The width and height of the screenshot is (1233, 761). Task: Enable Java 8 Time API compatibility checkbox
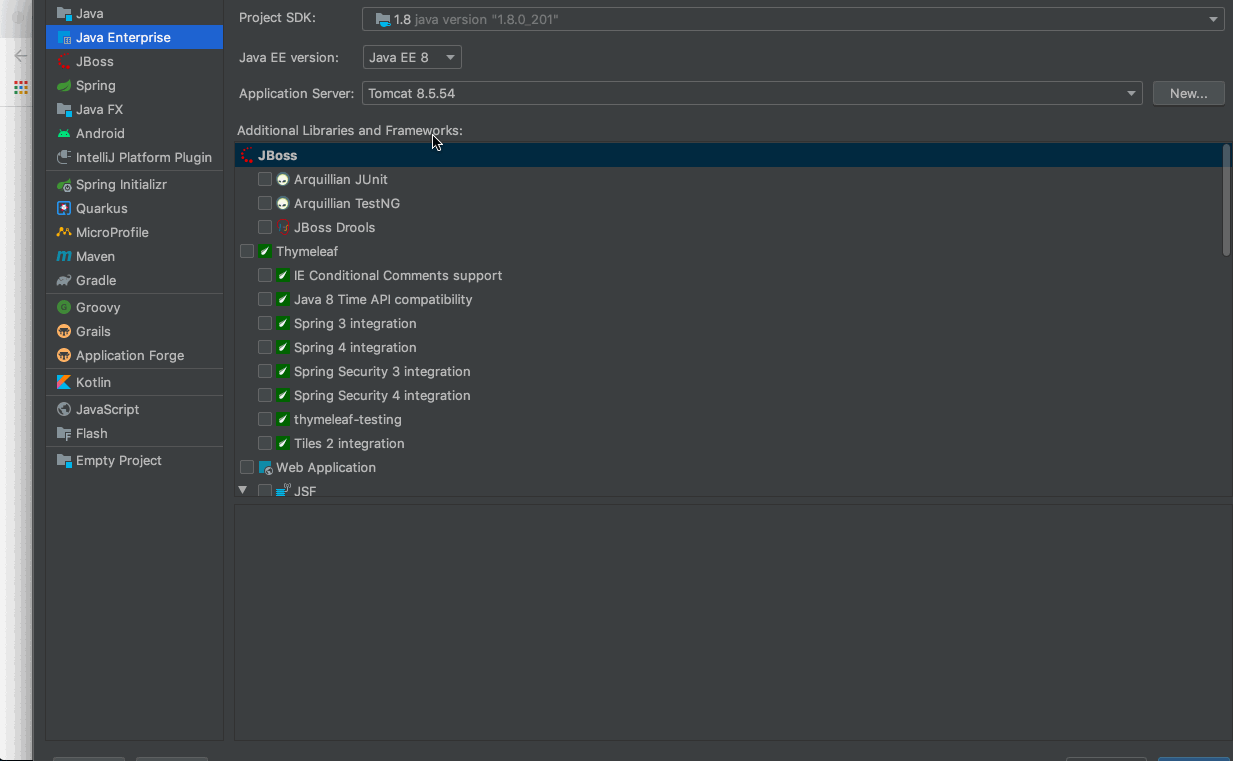click(265, 300)
